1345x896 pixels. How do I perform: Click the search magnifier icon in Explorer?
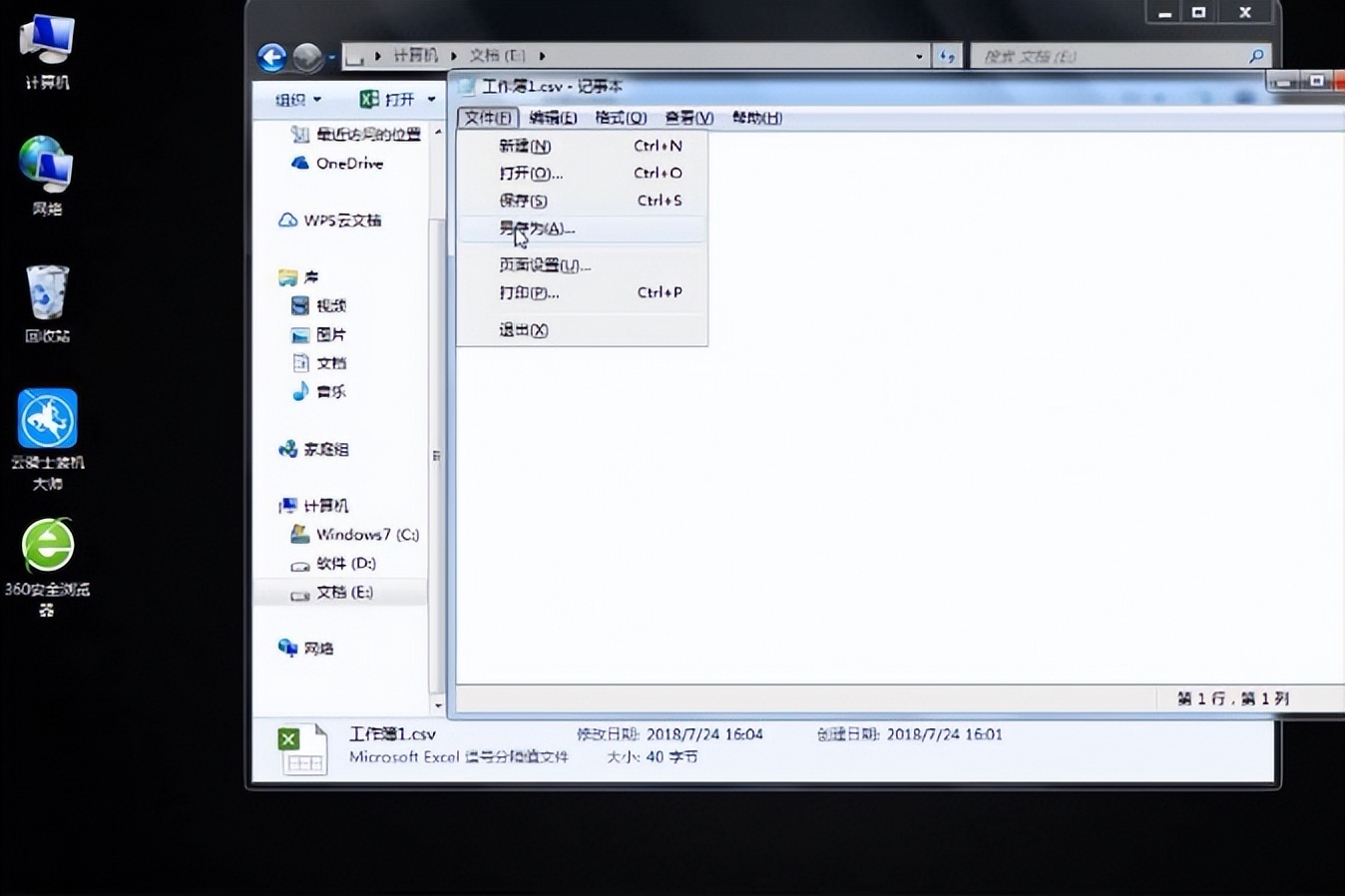tap(1256, 56)
